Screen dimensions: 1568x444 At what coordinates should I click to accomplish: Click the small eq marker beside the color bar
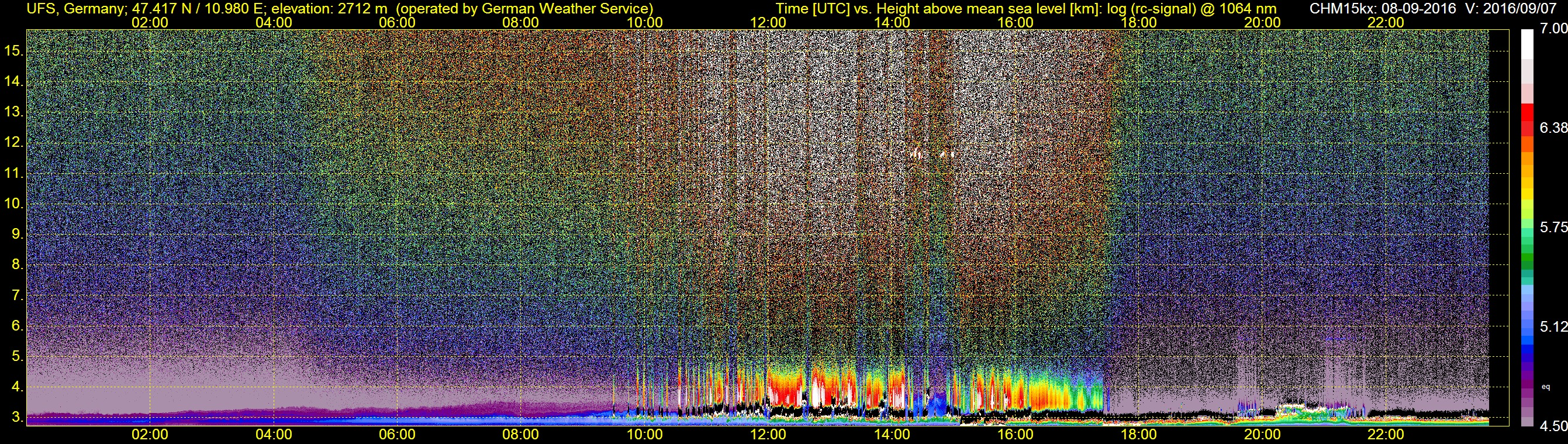[x=1545, y=387]
